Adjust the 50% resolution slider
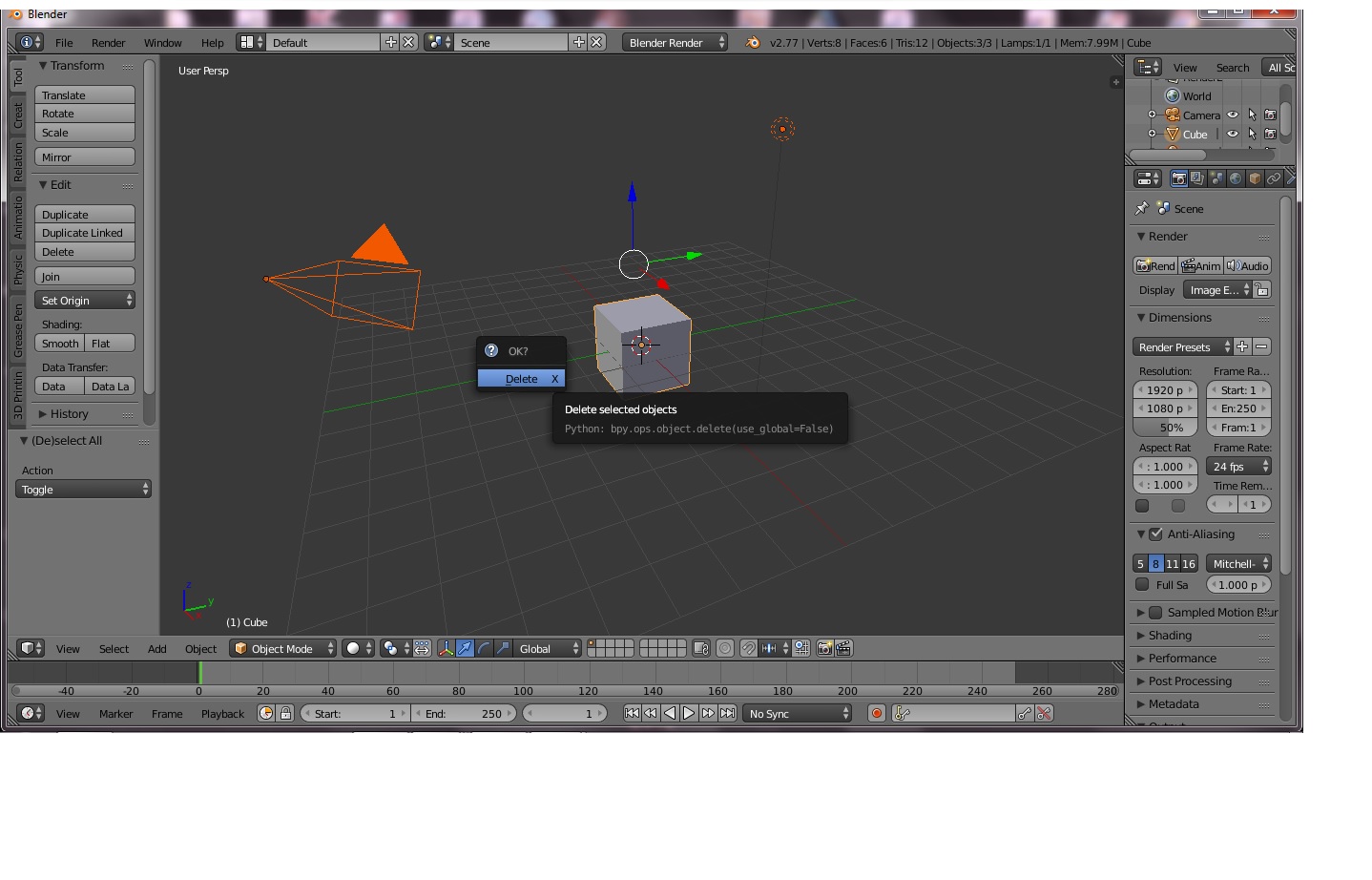 1165,428
